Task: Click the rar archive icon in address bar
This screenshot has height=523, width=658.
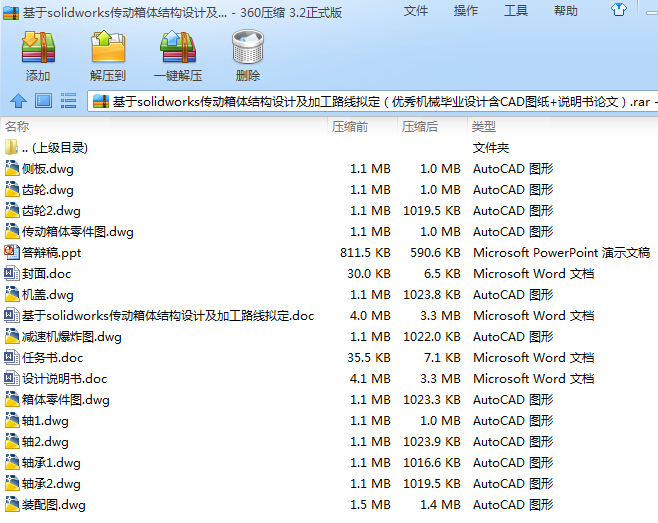Action: point(101,101)
